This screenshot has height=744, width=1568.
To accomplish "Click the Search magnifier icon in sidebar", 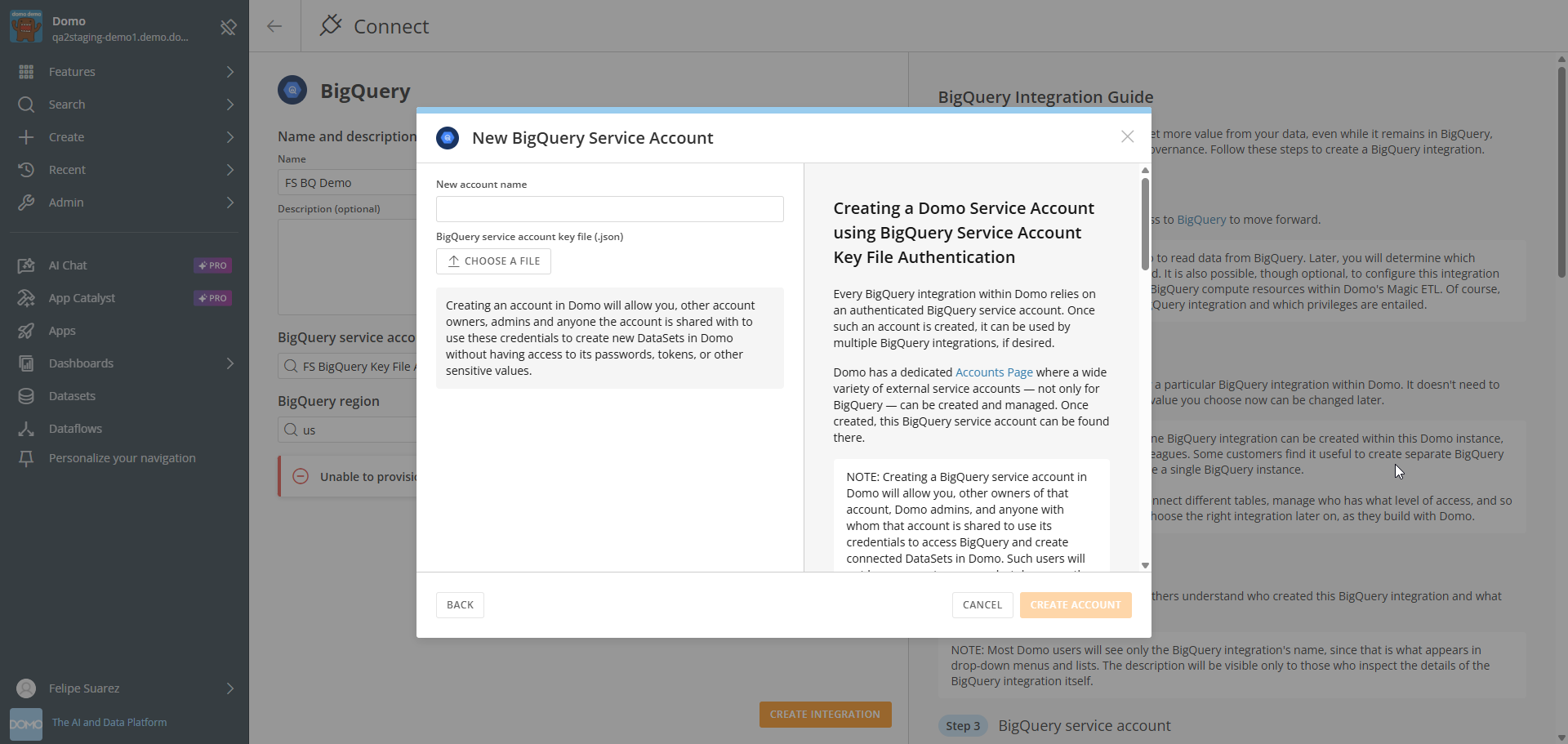I will coord(26,105).
